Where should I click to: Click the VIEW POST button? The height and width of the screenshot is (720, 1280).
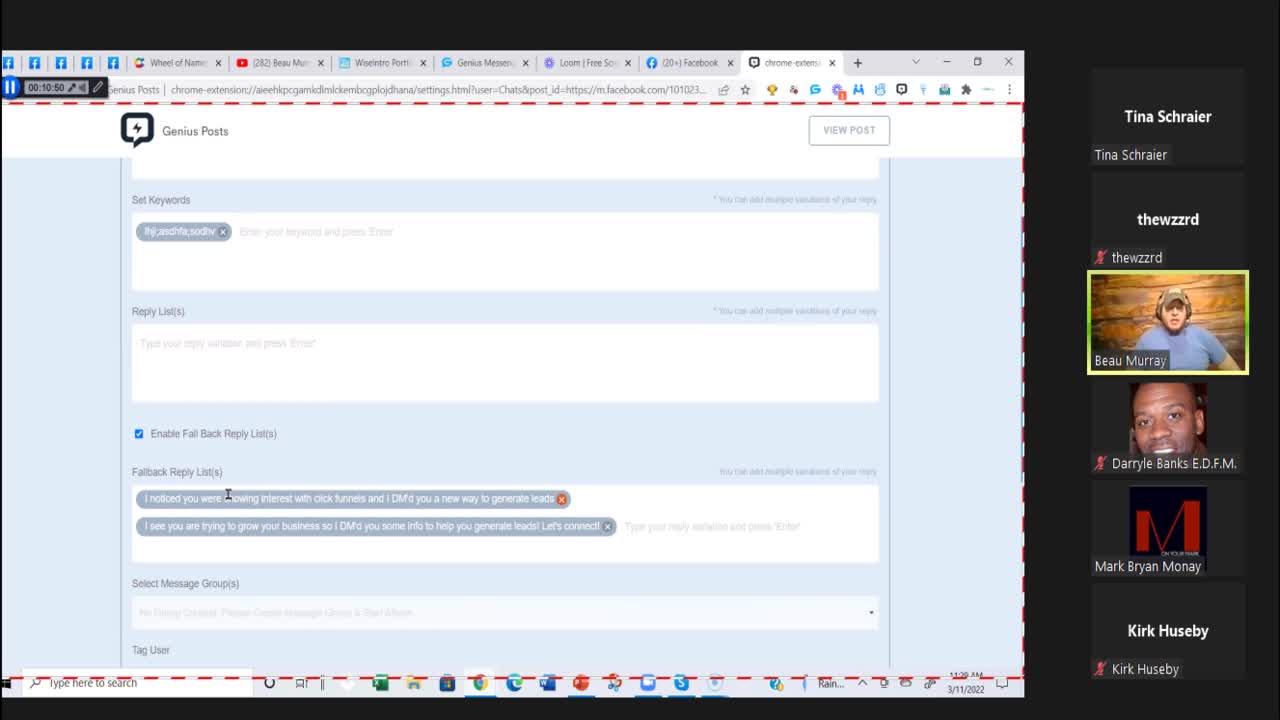[849, 130]
